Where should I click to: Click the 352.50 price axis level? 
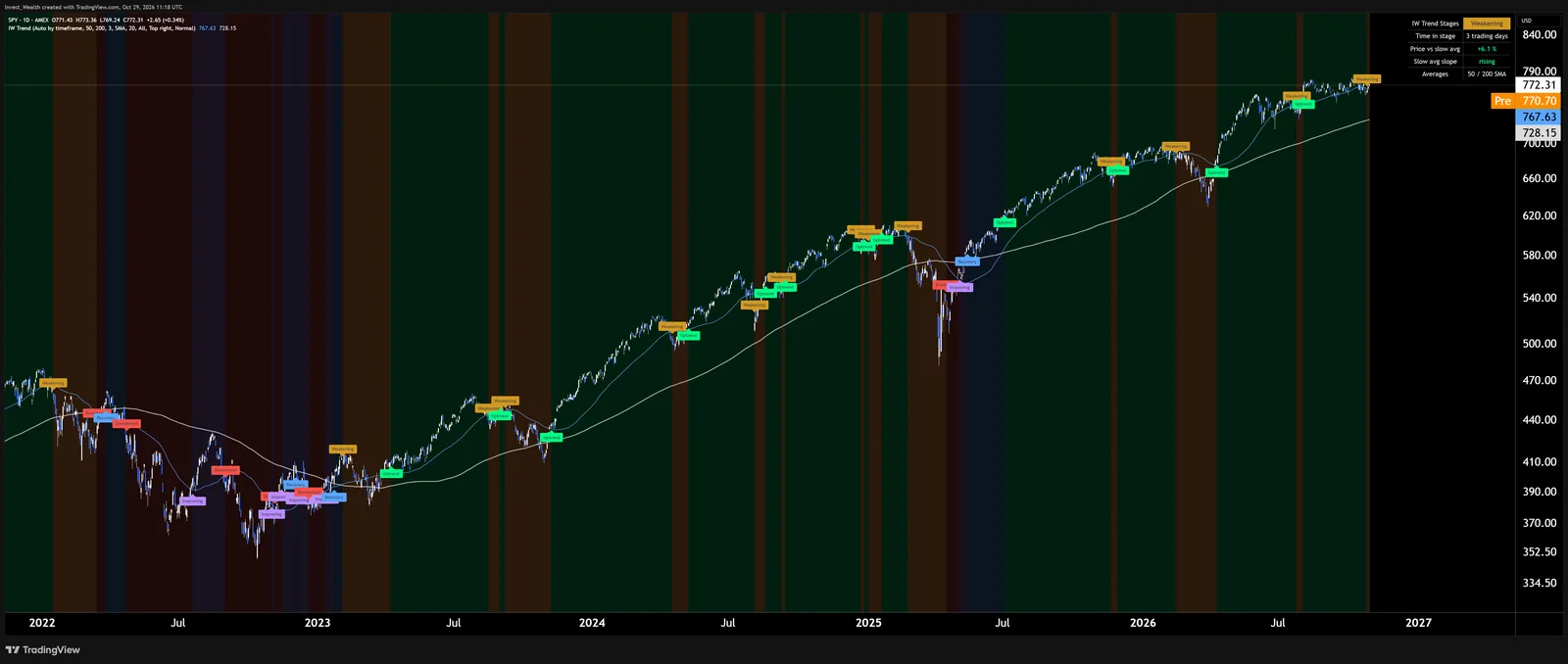coord(1539,552)
